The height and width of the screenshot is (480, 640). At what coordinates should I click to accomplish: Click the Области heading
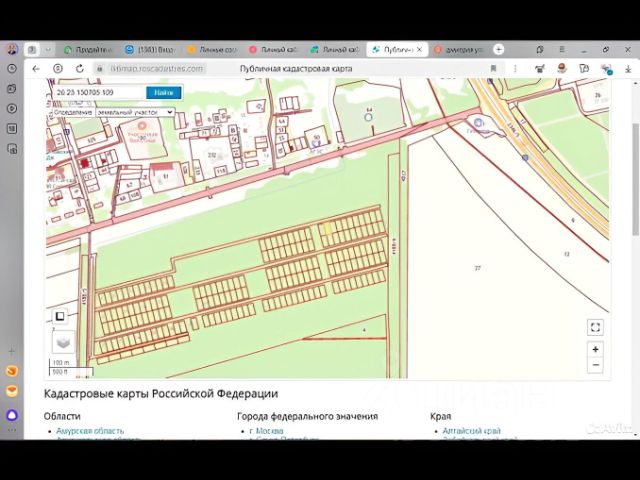62,416
